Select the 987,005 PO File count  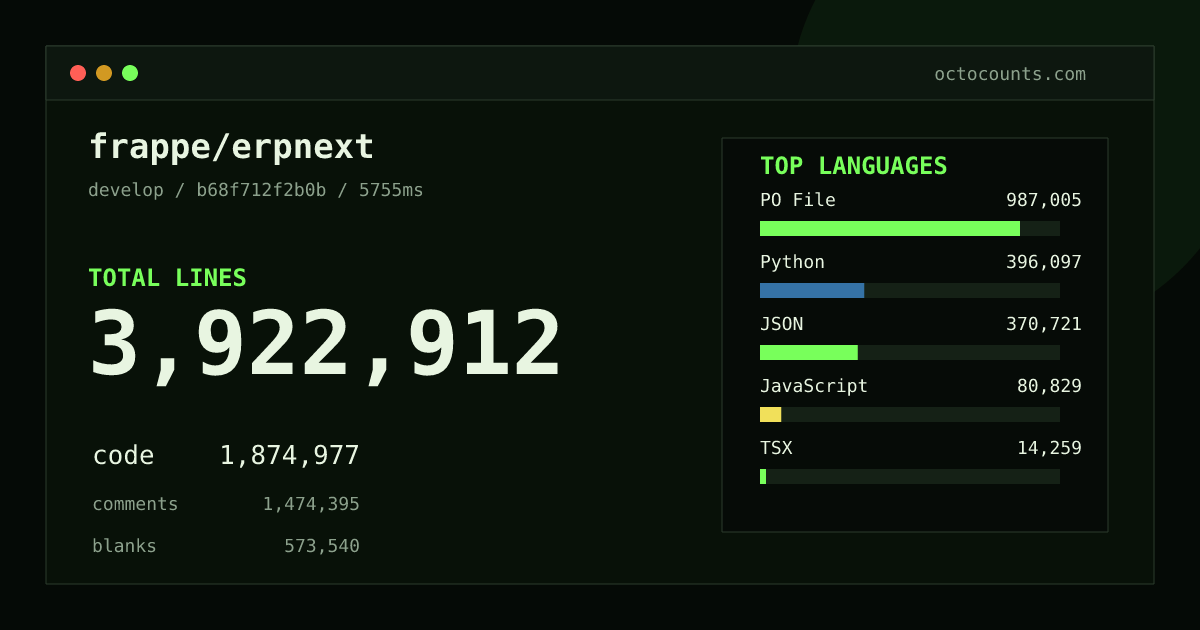pos(1044,201)
